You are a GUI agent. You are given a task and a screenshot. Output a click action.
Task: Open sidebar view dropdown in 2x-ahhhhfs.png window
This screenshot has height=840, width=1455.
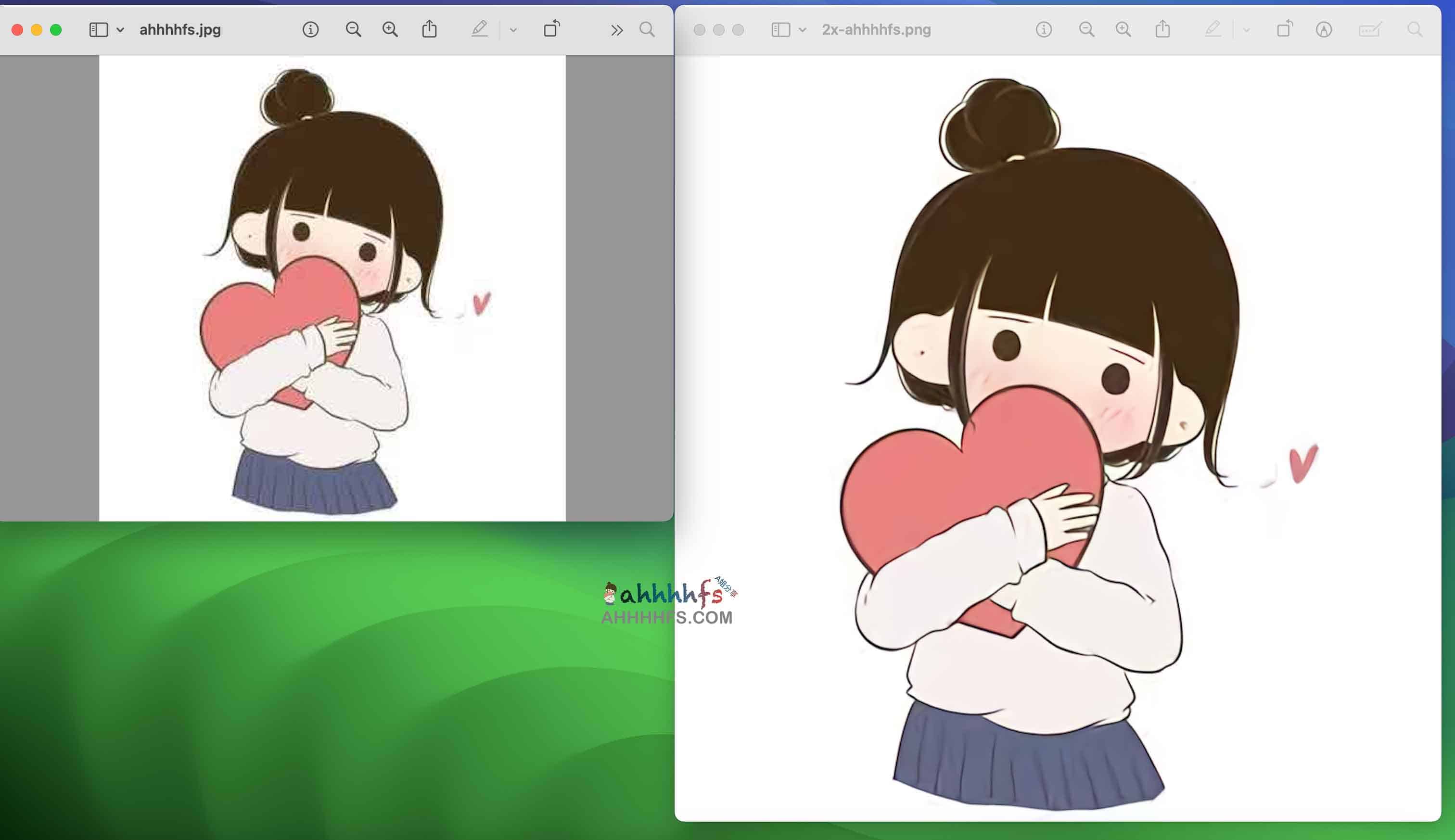pyautogui.click(x=802, y=30)
